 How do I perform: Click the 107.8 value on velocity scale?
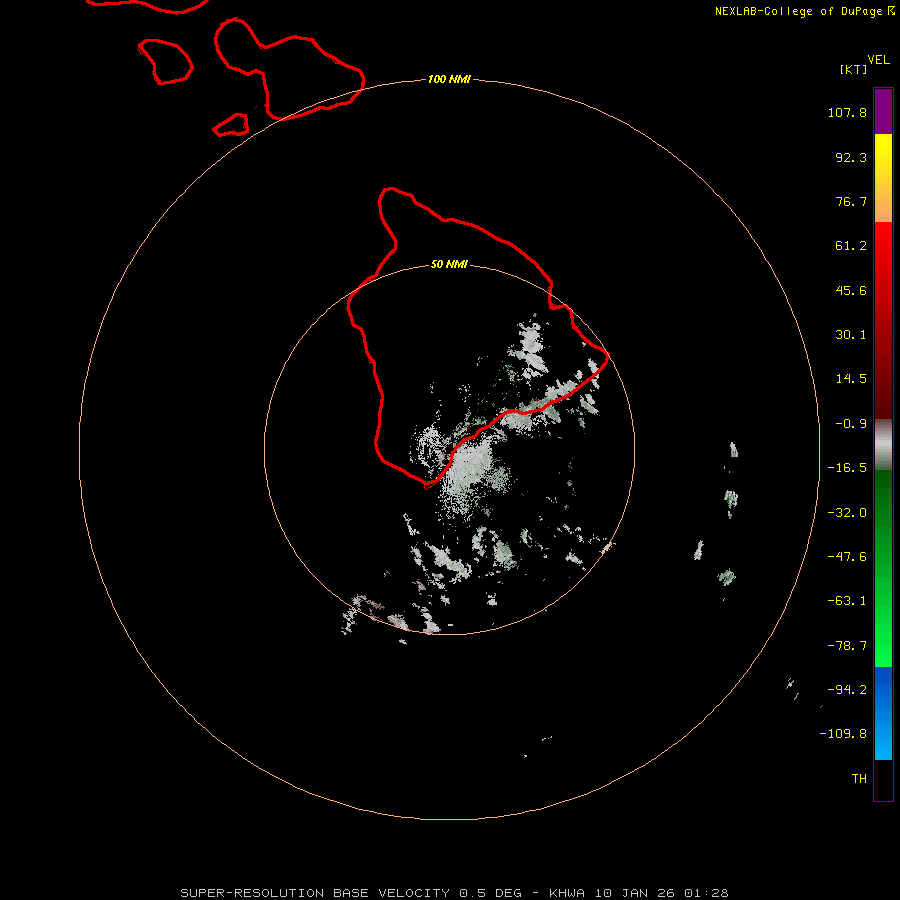point(847,112)
